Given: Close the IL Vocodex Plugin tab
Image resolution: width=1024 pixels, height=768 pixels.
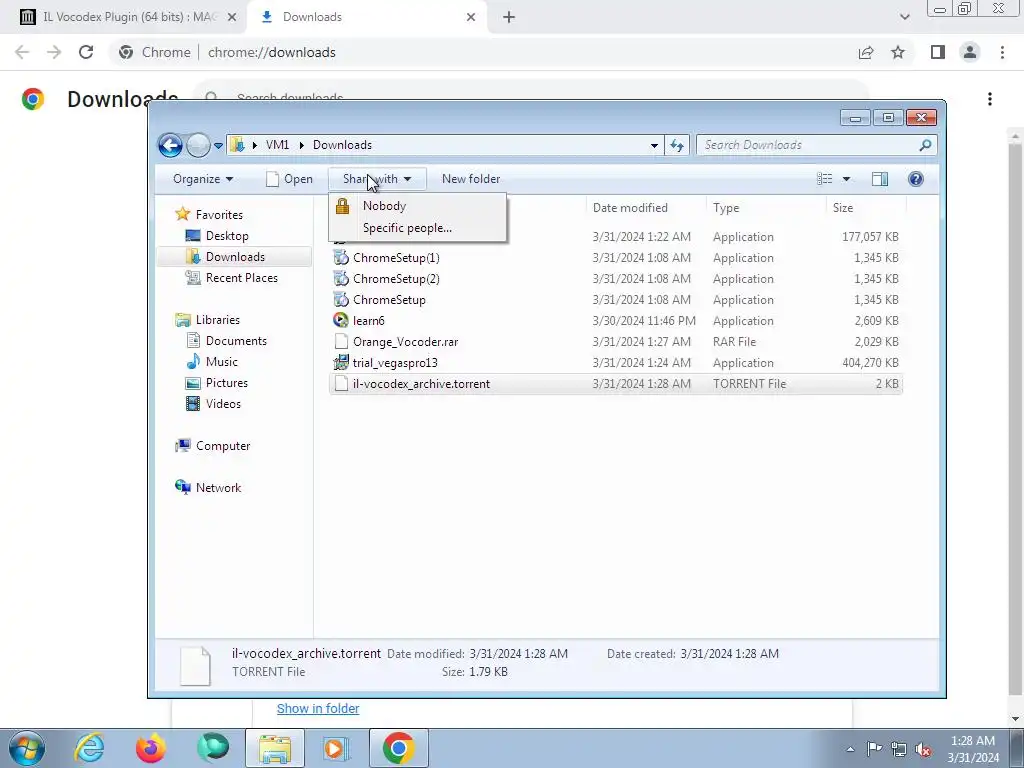Looking at the screenshot, I should coord(231,18).
